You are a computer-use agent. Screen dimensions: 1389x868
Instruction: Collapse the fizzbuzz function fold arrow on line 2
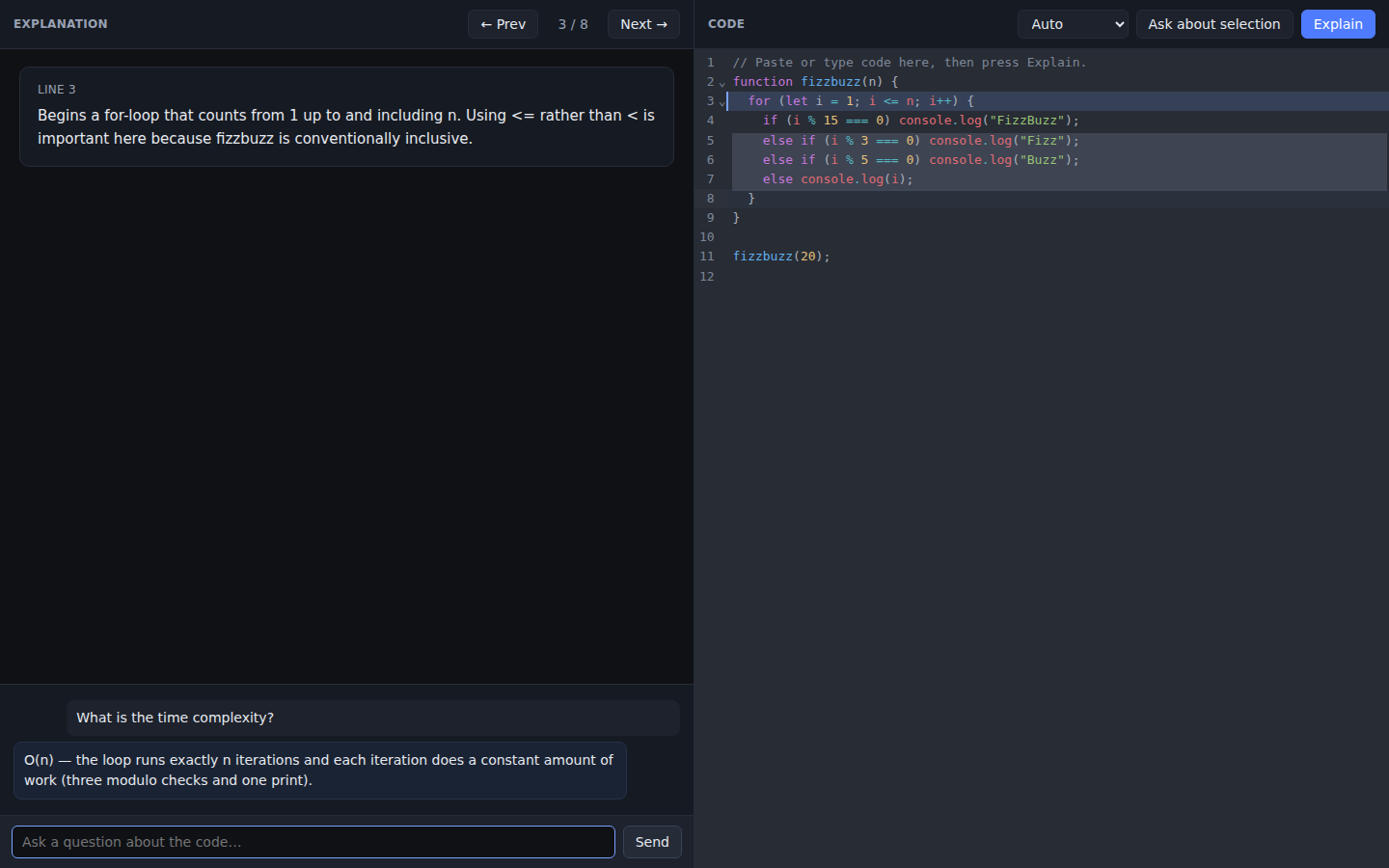click(722, 83)
